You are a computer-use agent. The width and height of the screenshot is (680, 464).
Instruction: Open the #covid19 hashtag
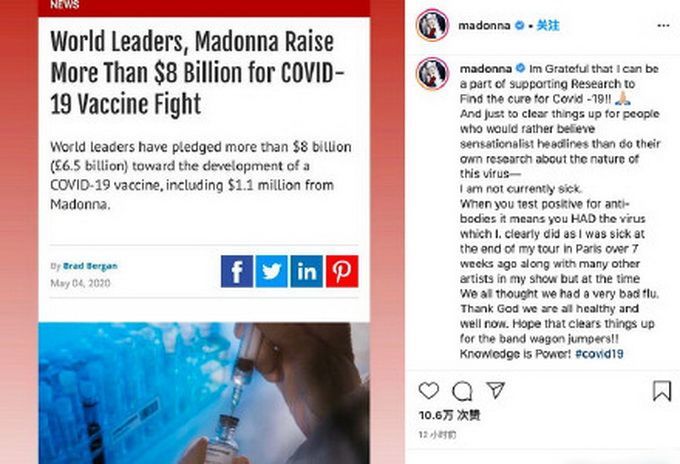click(599, 354)
